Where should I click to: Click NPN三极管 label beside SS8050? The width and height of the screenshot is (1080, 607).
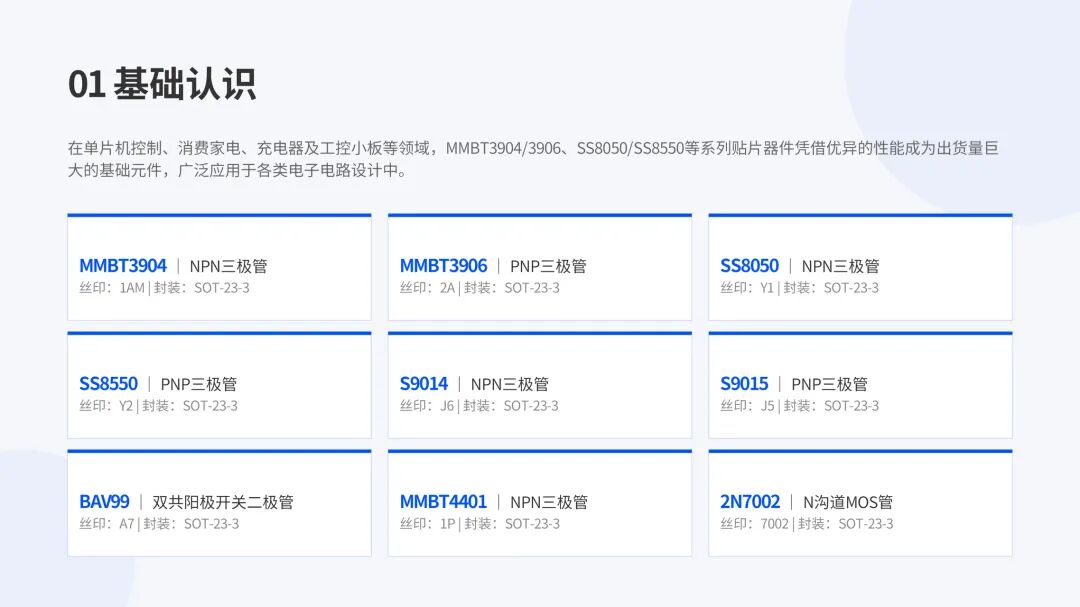[x=840, y=267]
